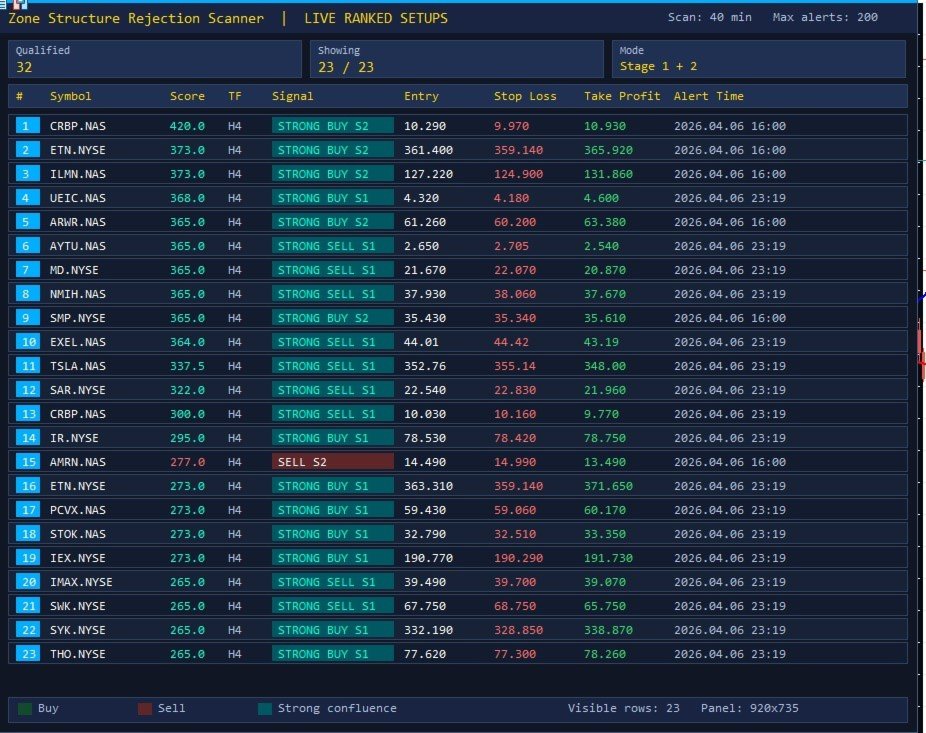Screen dimensions: 926x733
Task: Select the EXEL.NAS symbol
Action: 77,342
